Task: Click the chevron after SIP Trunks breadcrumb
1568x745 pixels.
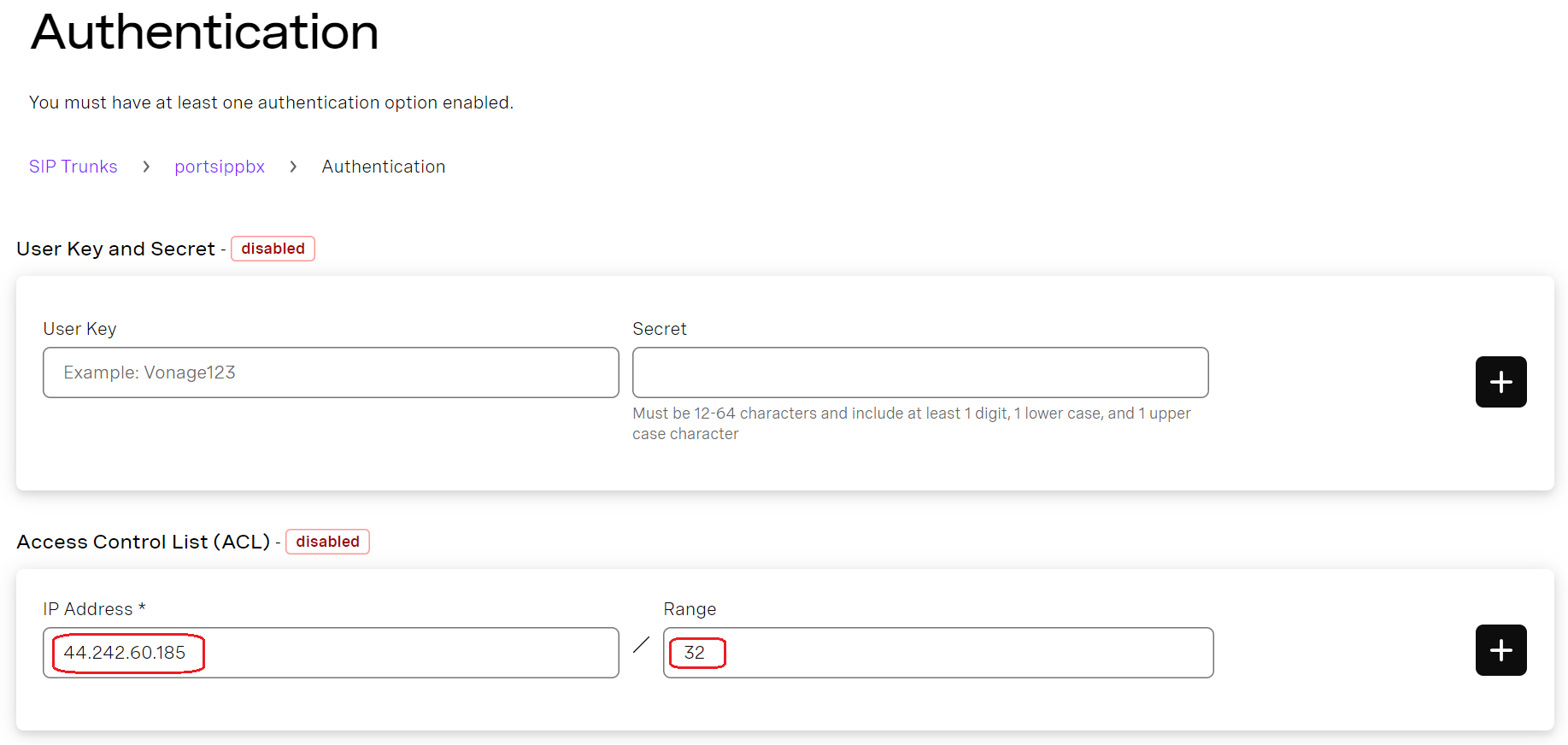Action: [146, 167]
